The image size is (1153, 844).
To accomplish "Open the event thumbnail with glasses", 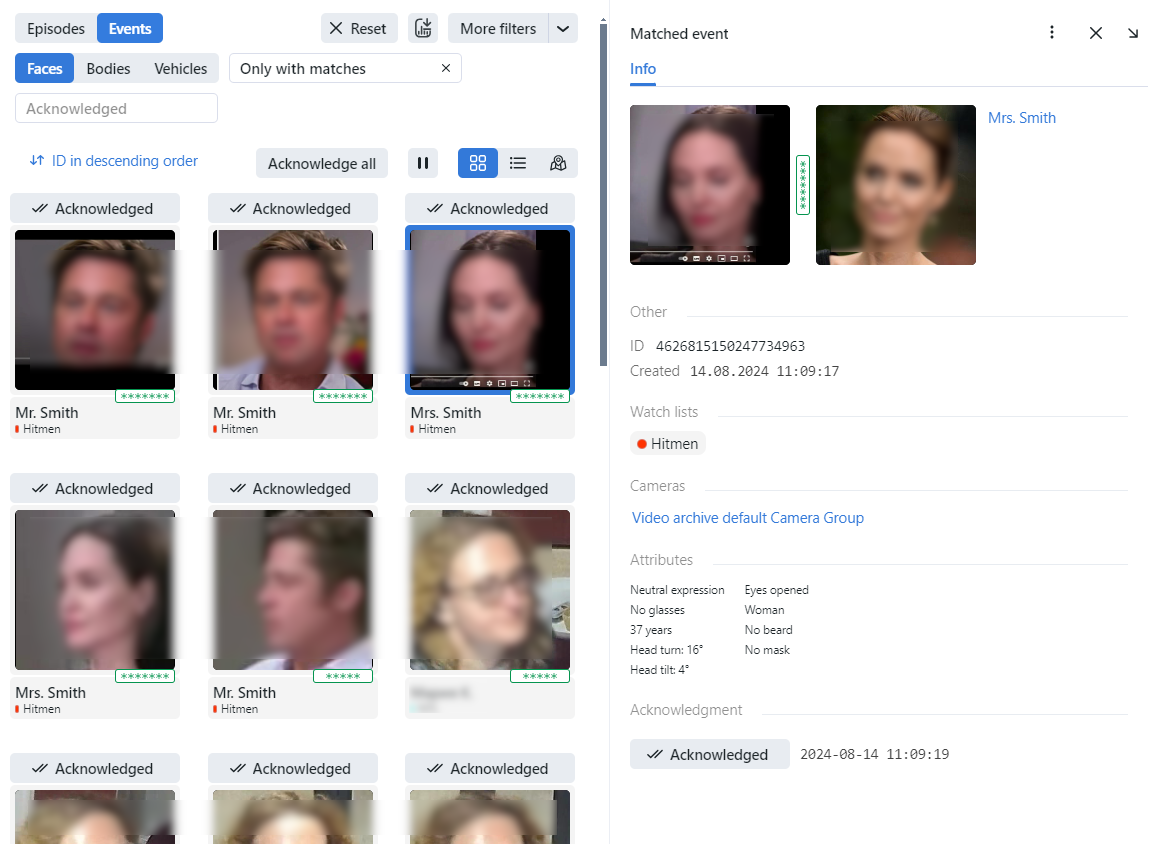I will [x=490, y=590].
